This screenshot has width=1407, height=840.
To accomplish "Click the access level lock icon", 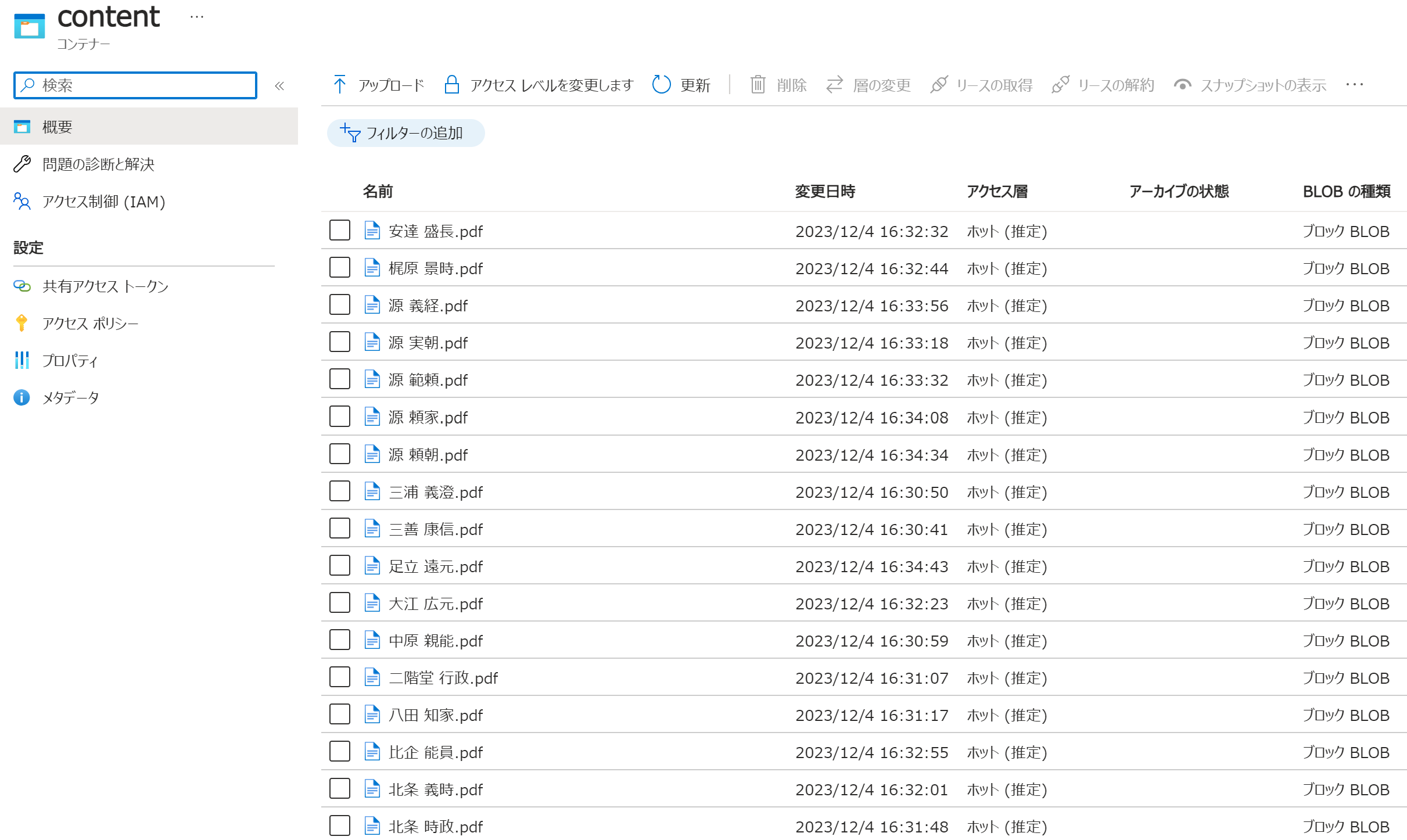I will 451,85.
